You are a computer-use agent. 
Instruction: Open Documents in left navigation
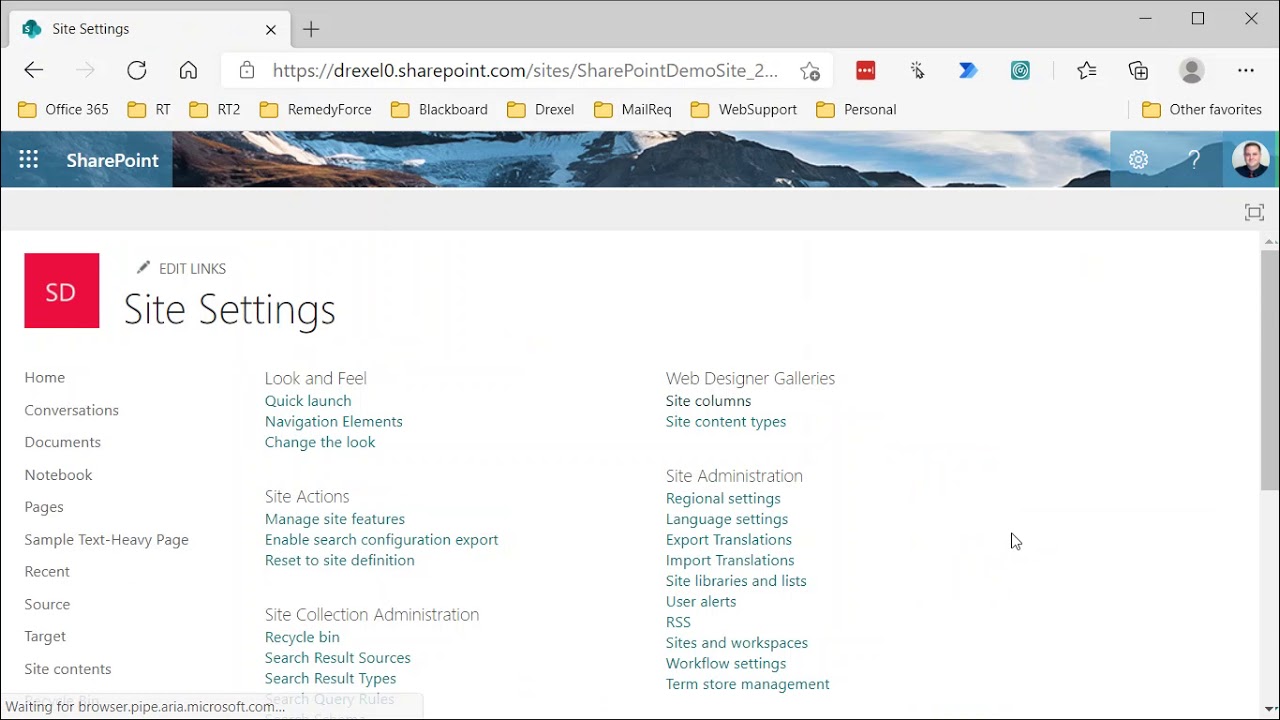63,442
